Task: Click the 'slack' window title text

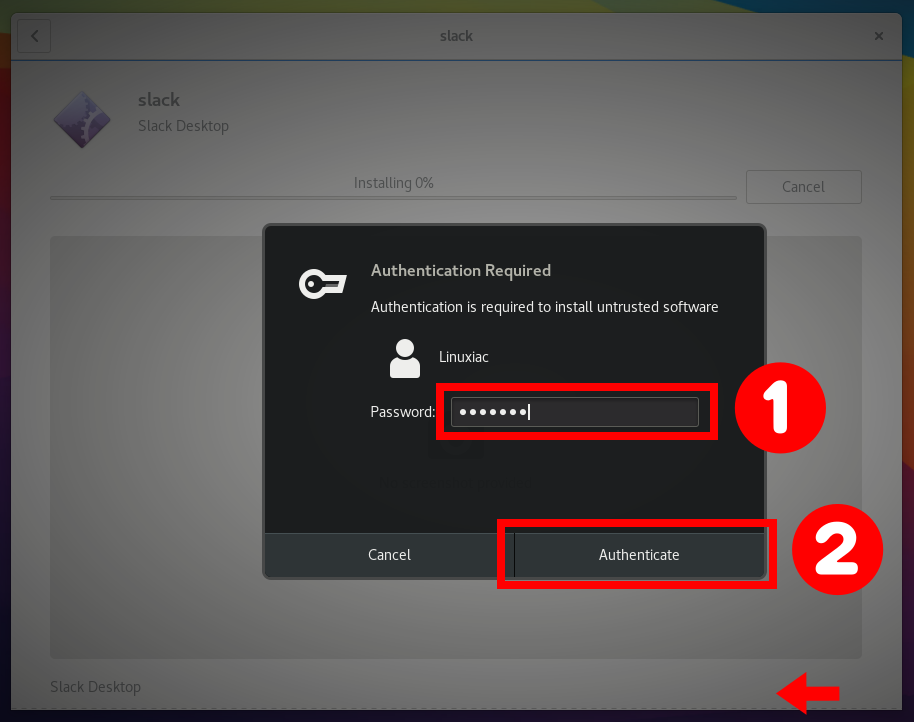Action: coord(456,36)
